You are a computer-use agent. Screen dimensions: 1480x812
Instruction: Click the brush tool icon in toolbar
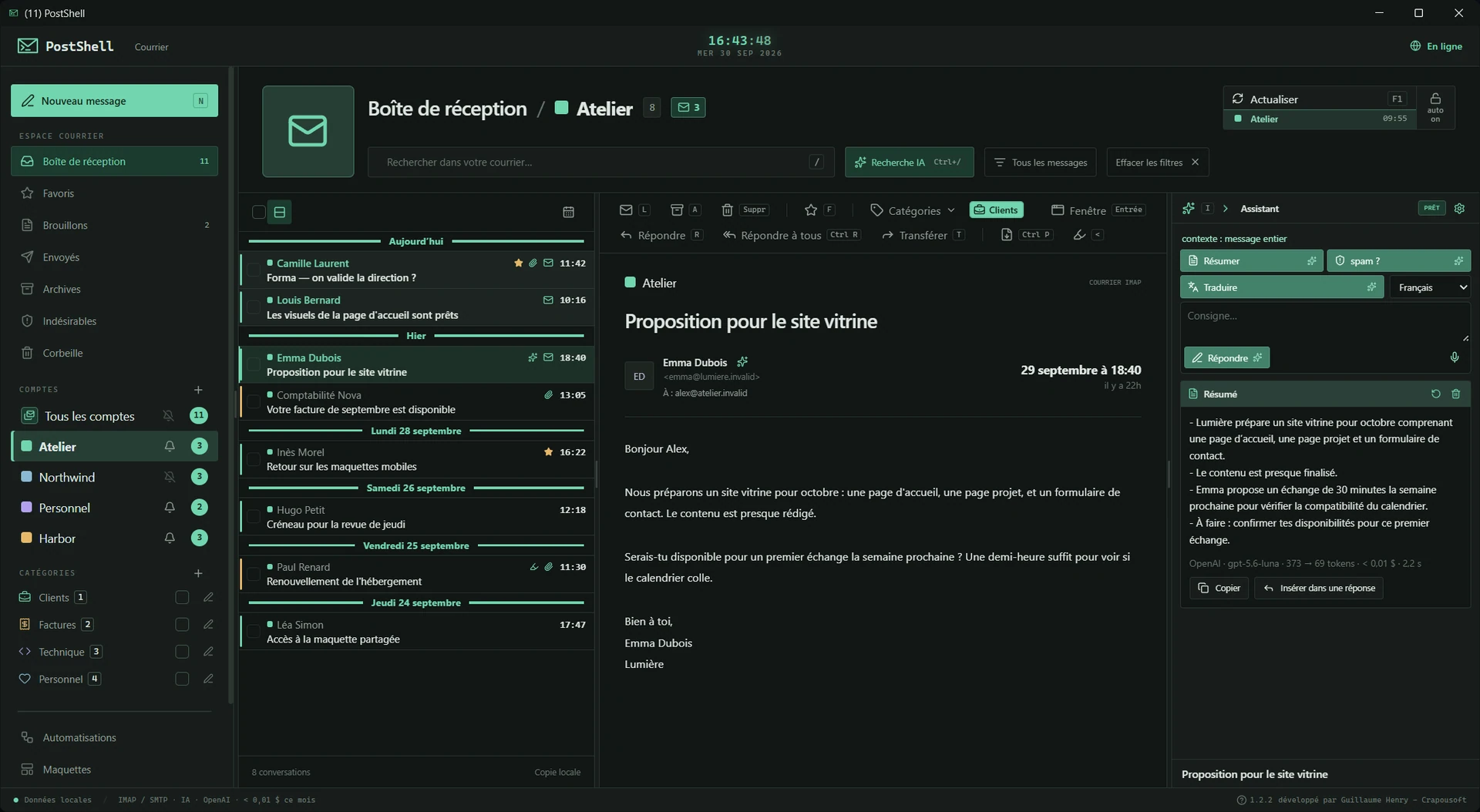tap(1079, 235)
